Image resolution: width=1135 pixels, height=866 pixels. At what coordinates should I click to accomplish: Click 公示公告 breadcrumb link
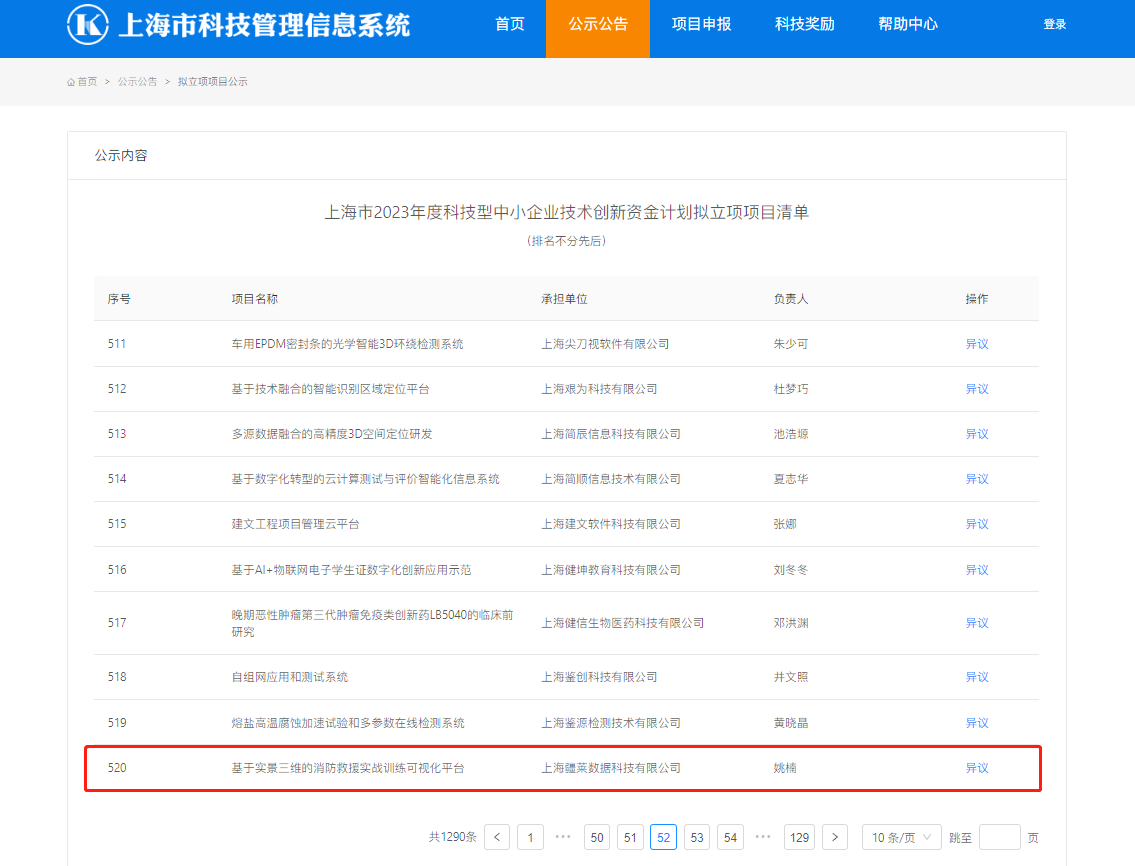click(137, 82)
